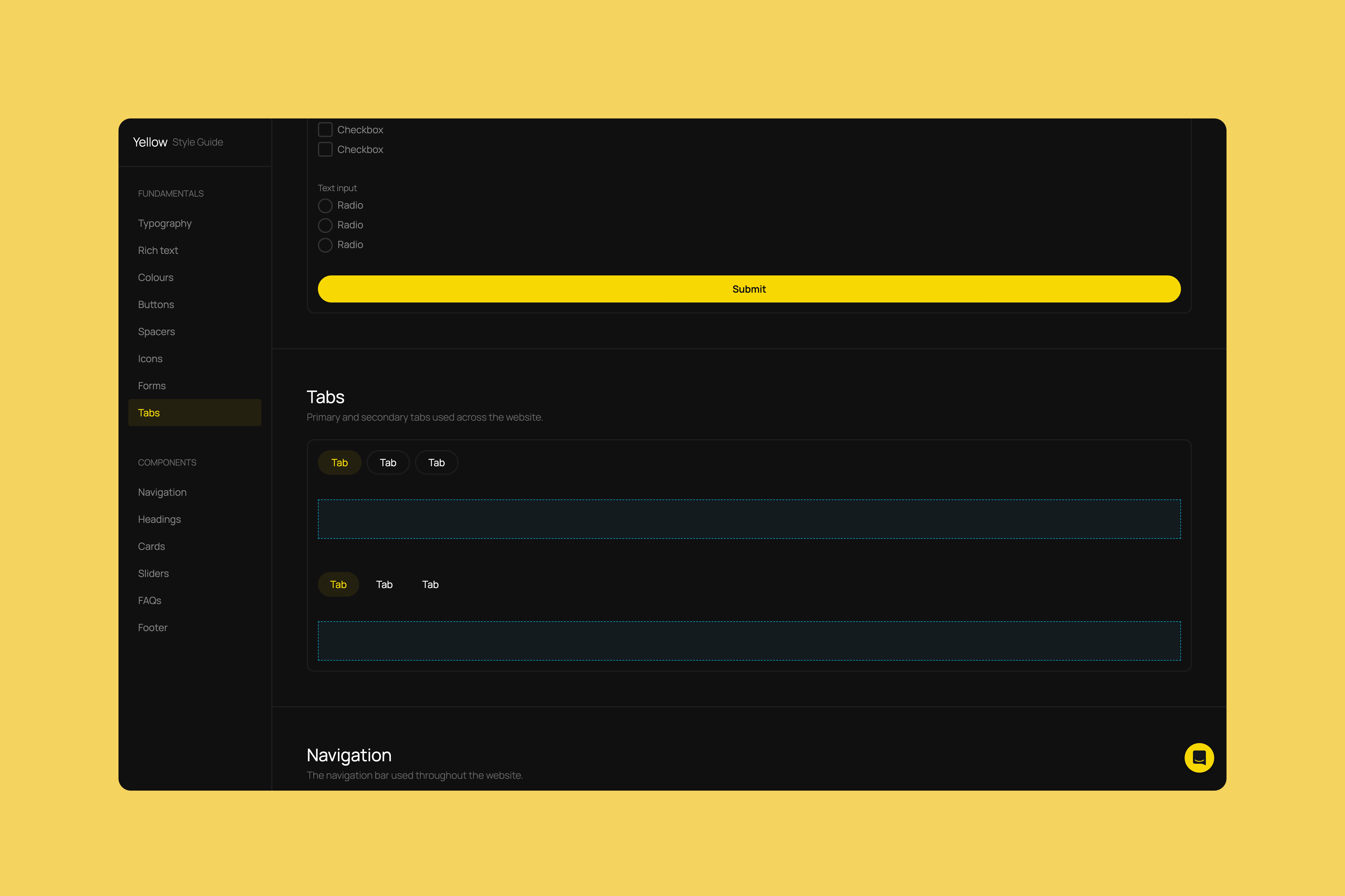Tick the second Checkbox option
Screen dimensions: 1345x896
tap(325, 149)
